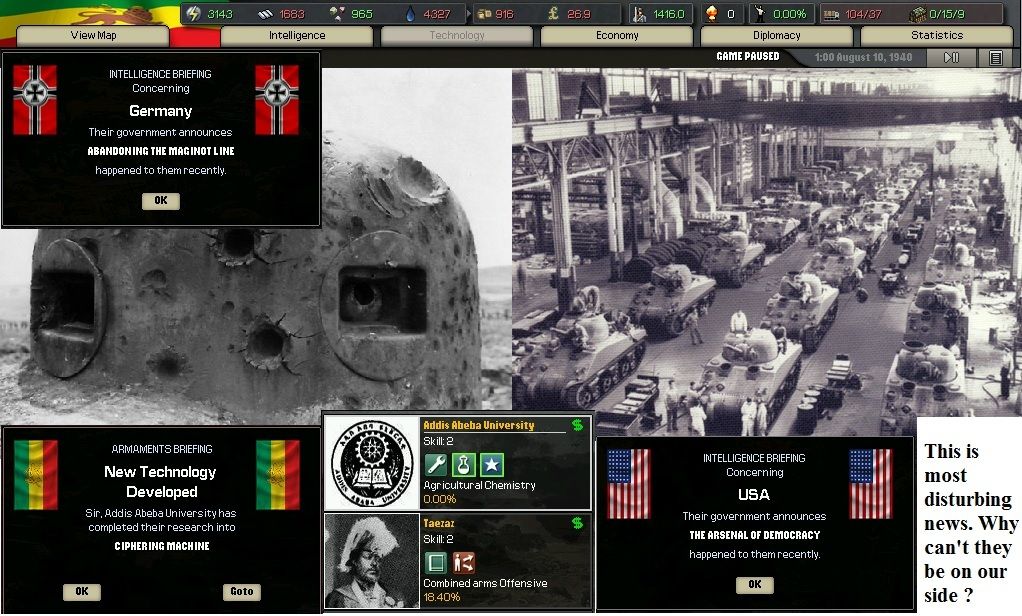1022x616 pixels.
Task: Open the game menu icon beside pause
Action: pyautogui.click(x=995, y=58)
